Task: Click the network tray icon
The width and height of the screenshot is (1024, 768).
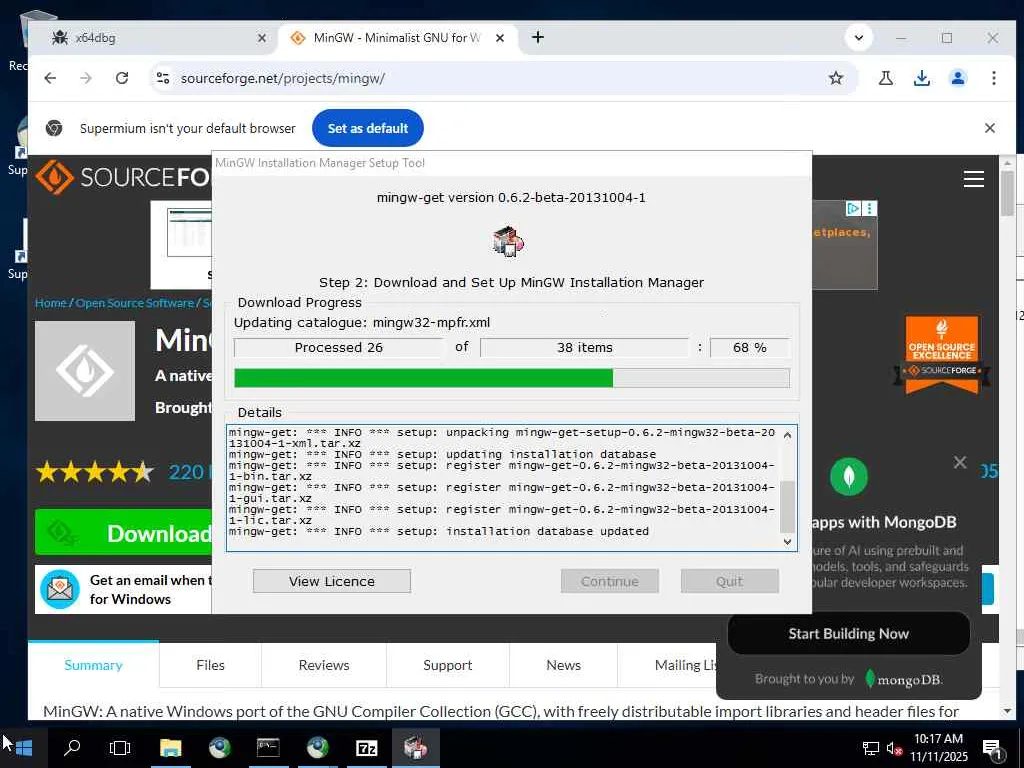Action: 871,748
